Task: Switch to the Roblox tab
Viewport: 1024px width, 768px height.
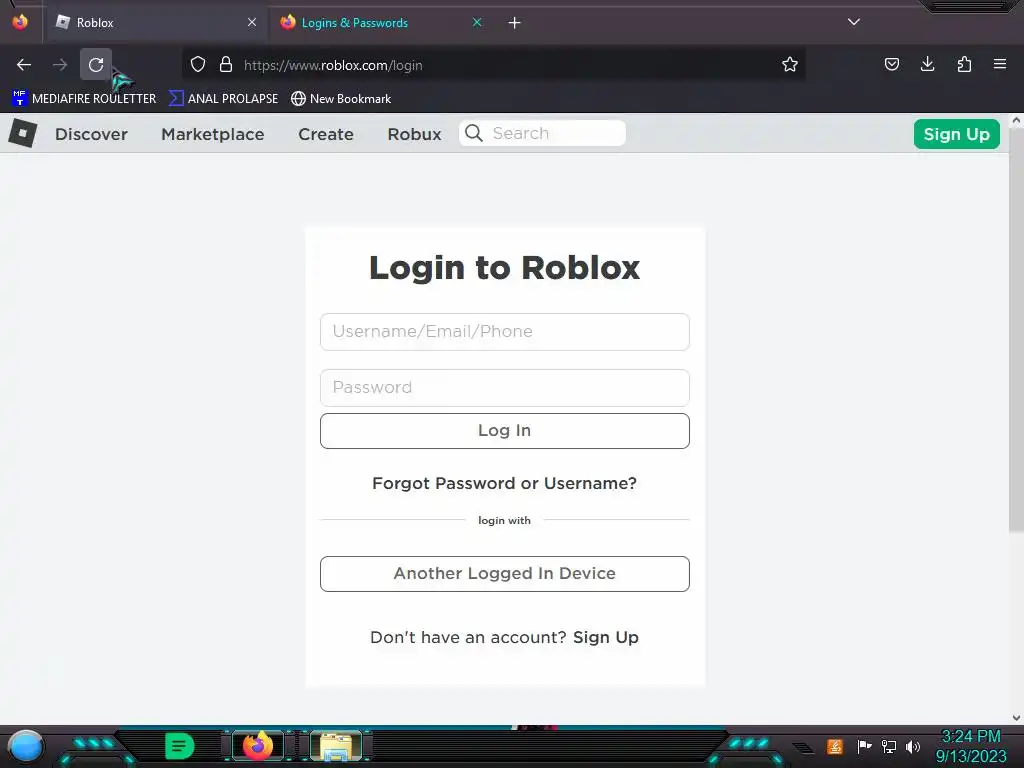Action: coord(155,23)
